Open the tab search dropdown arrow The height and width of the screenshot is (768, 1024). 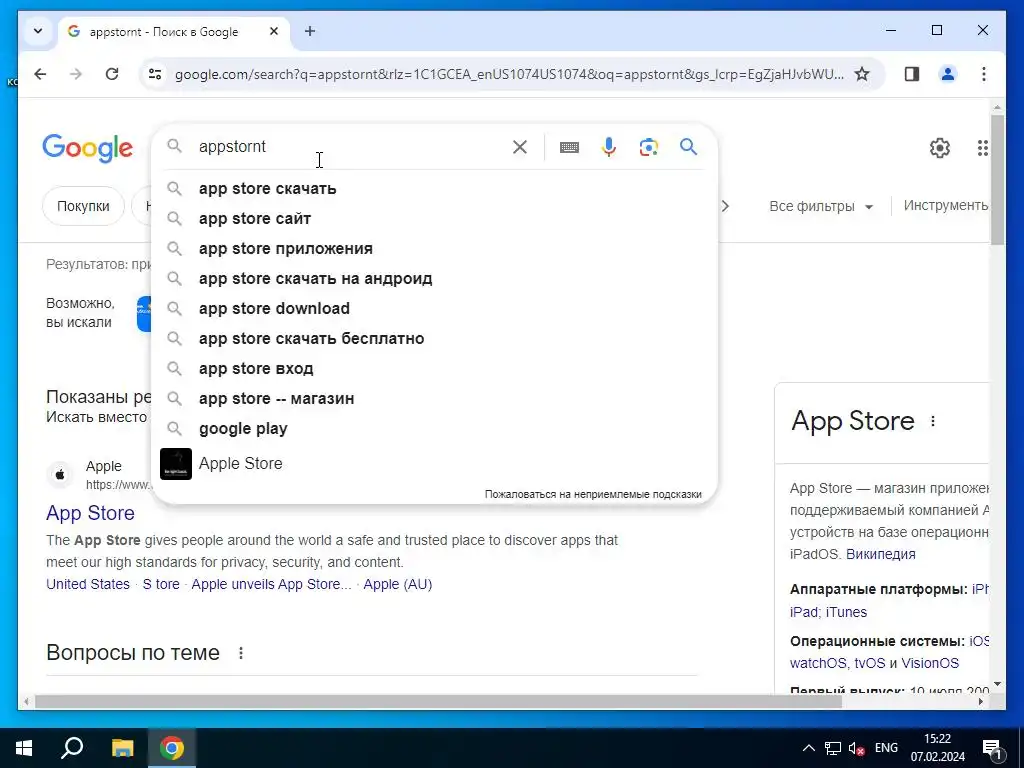[x=38, y=31]
